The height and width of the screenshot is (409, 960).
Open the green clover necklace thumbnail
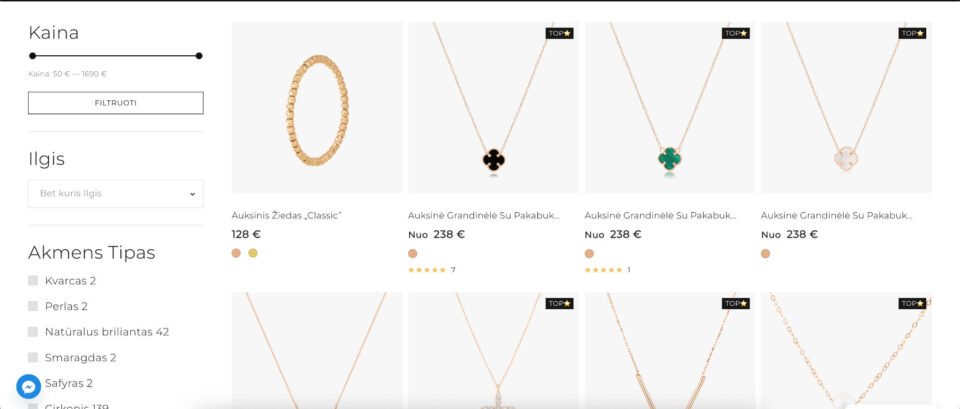pyautogui.click(x=670, y=108)
